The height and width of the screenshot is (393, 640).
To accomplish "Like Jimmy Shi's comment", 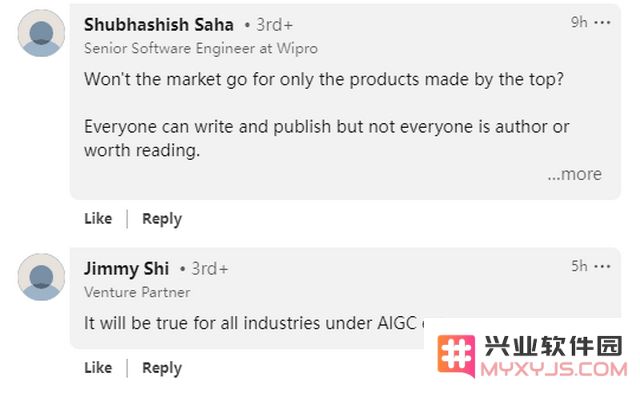I will coord(98,368).
